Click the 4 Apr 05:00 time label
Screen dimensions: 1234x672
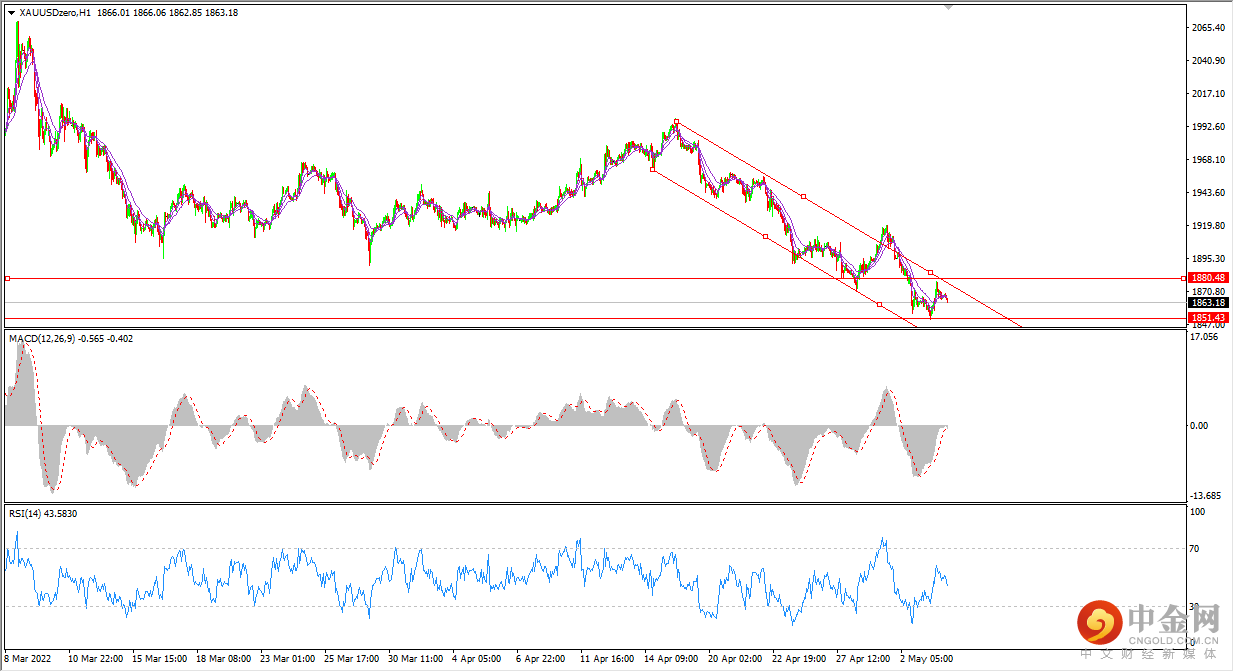coord(477,660)
